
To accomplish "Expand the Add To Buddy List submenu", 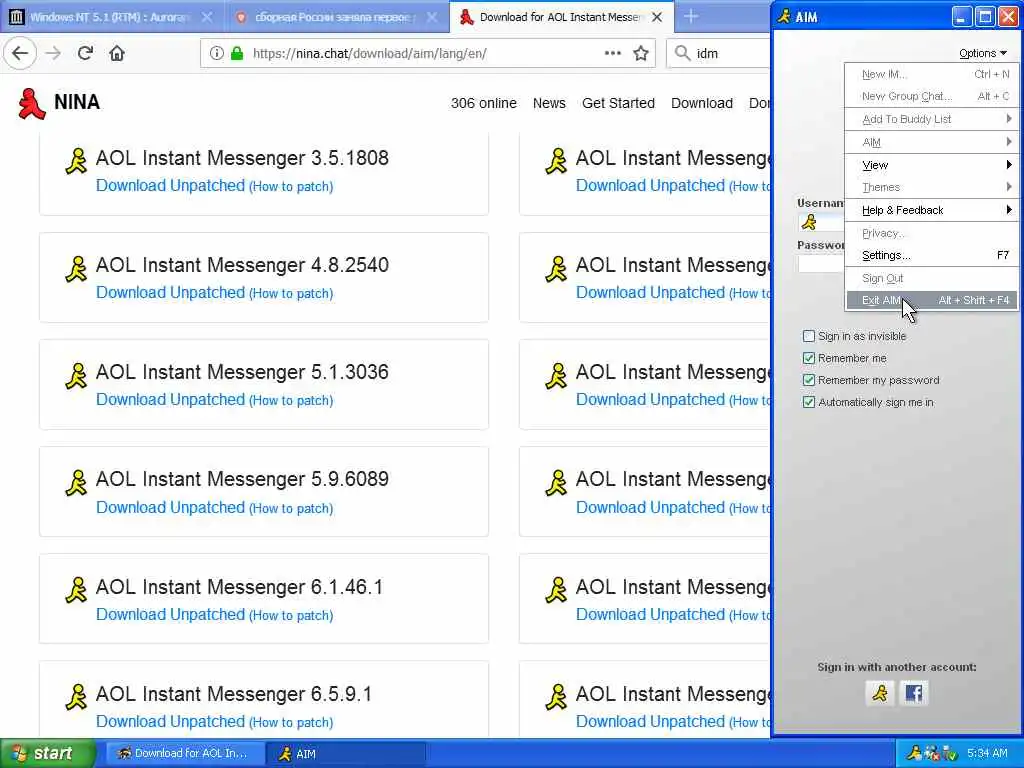I will 931,119.
